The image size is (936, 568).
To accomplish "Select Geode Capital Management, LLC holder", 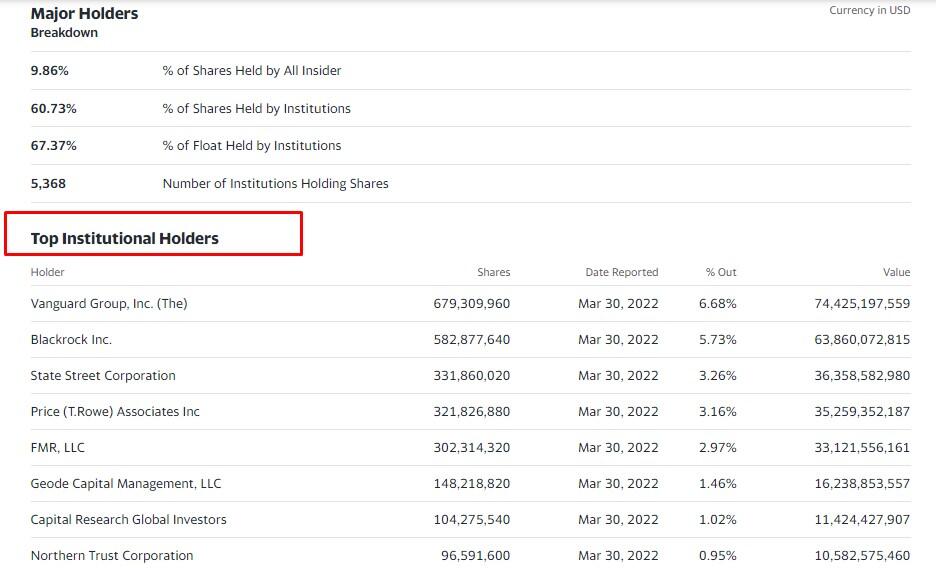I will (x=125, y=484).
